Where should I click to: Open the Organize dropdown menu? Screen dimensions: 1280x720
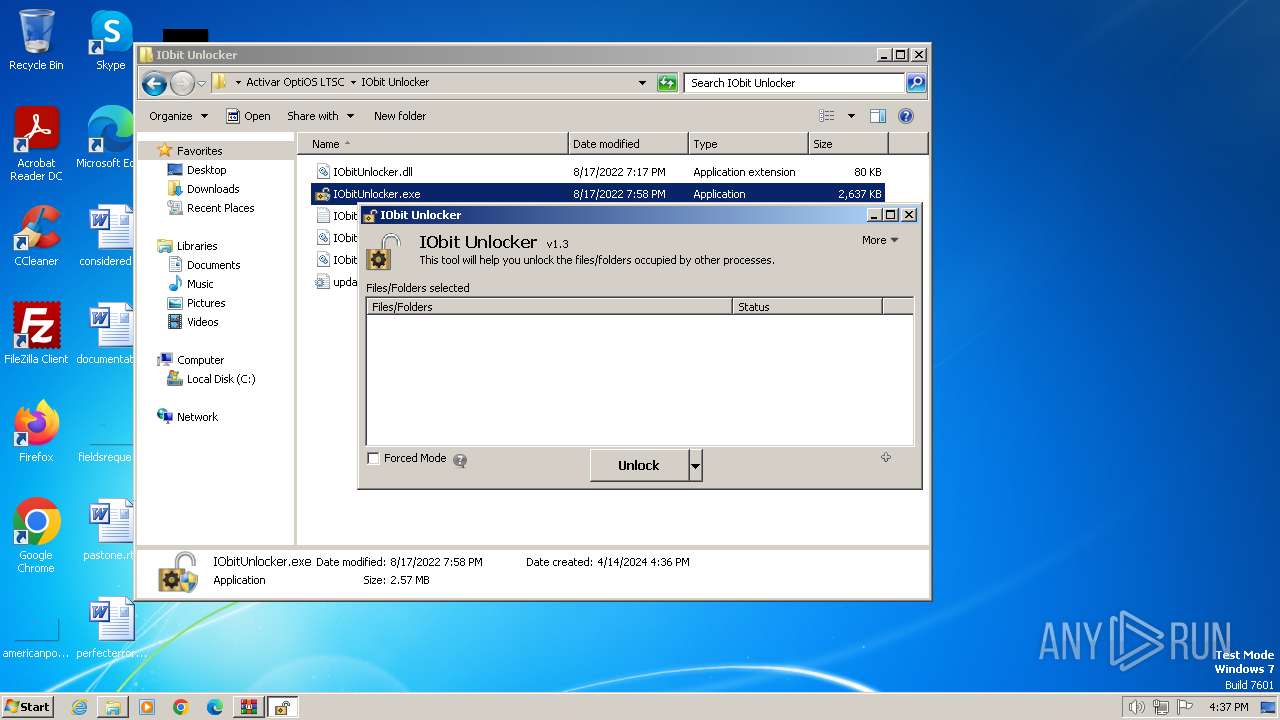pyautogui.click(x=178, y=116)
